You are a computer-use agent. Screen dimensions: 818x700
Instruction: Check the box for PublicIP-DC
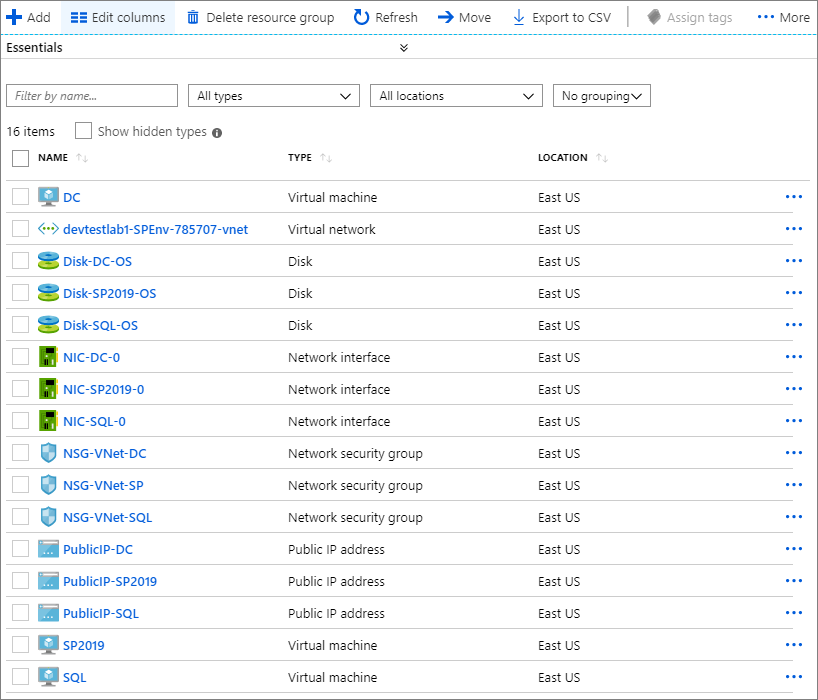coord(20,548)
